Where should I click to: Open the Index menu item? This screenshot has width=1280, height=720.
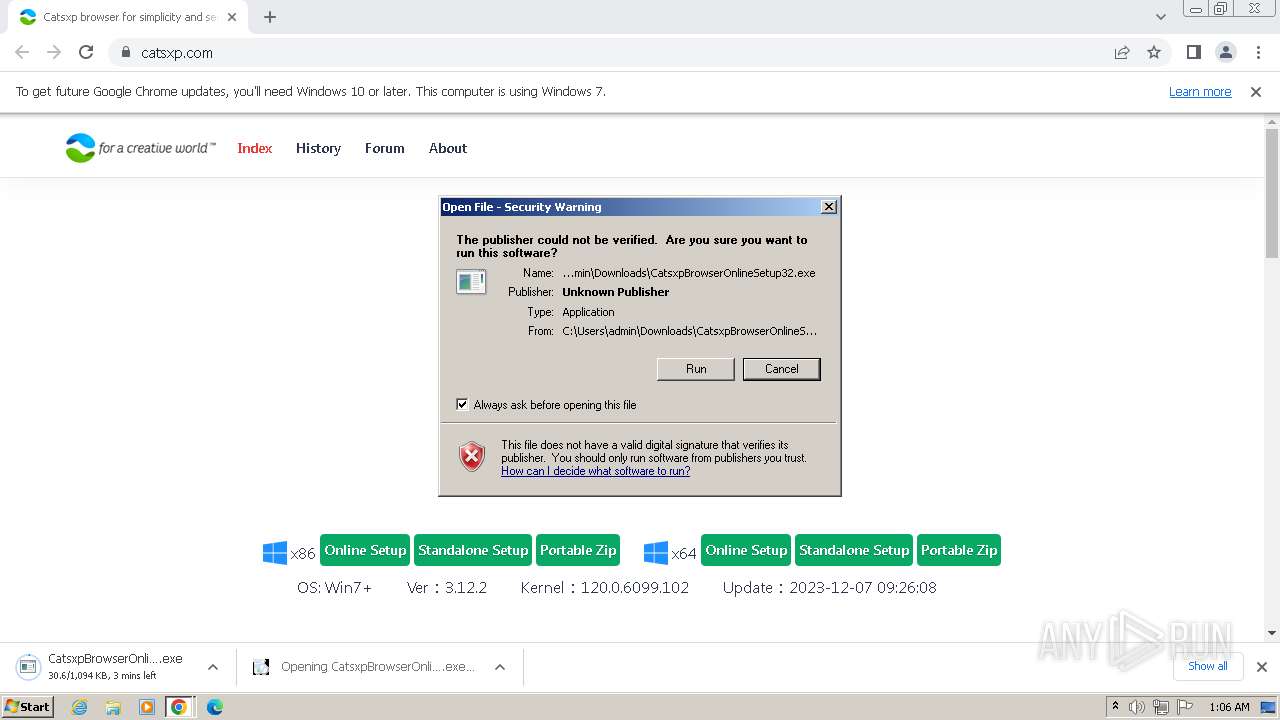(255, 148)
